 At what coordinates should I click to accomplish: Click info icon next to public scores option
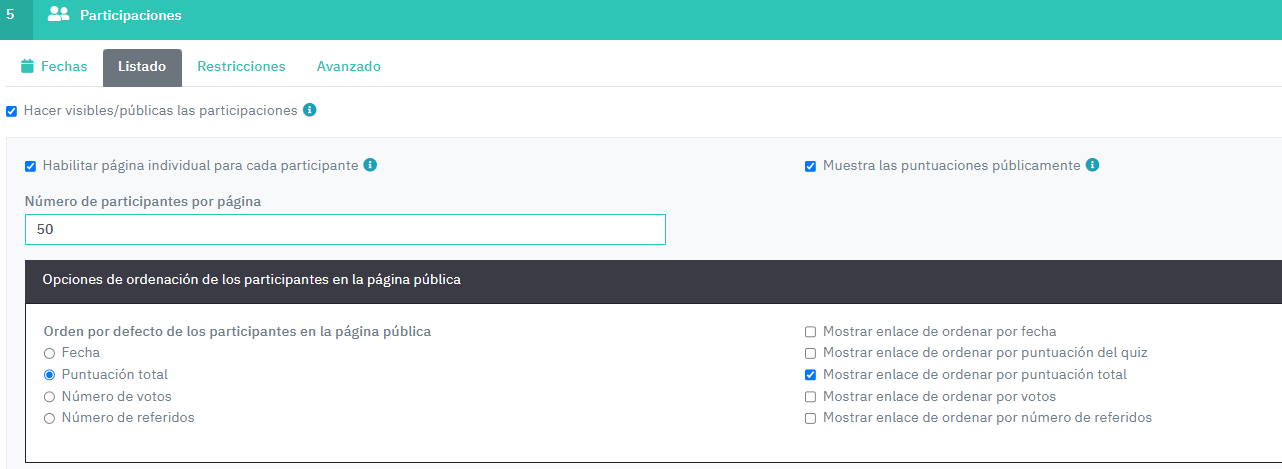(1092, 165)
